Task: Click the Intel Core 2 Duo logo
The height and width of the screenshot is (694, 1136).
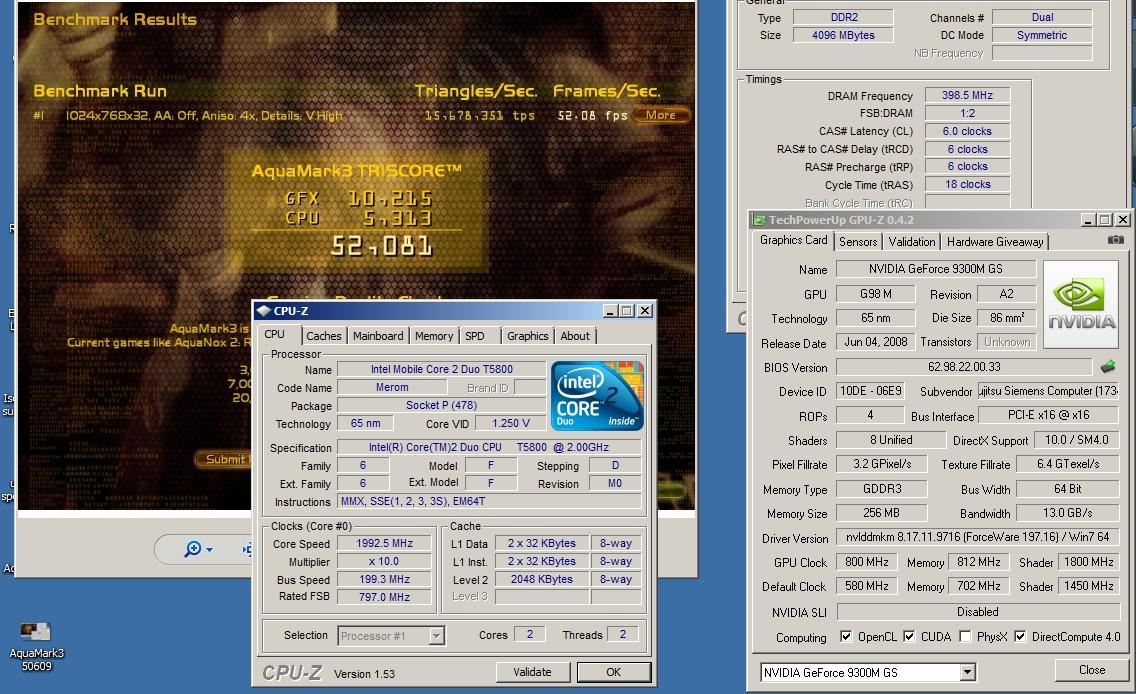Action: [597, 396]
